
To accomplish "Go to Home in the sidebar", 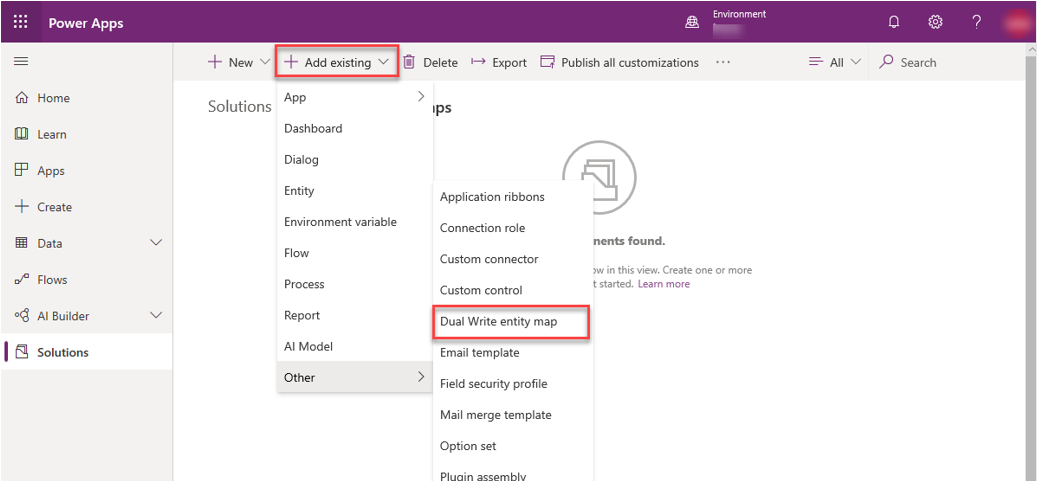I will [53, 98].
